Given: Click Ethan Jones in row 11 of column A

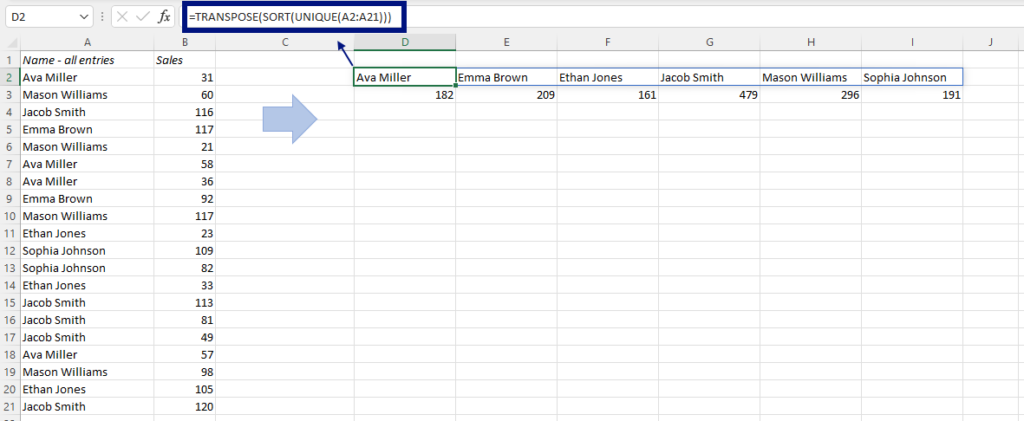Looking at the screenshot, I should [x=88, y=233].
